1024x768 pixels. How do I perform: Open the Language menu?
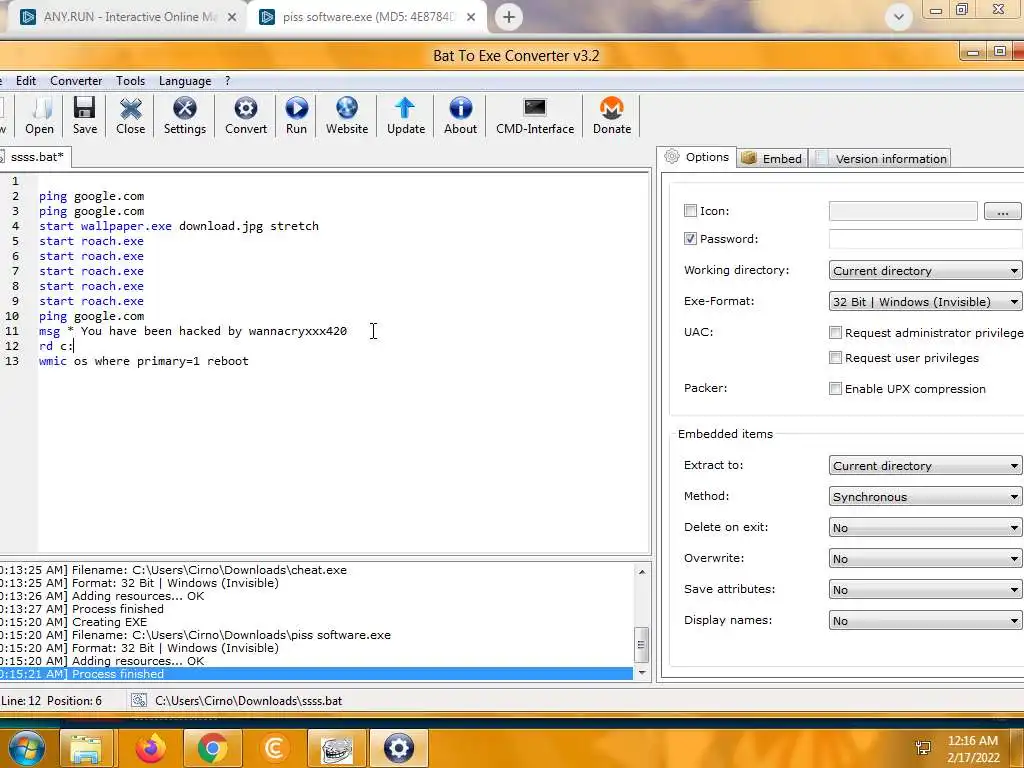click(185, 81)
